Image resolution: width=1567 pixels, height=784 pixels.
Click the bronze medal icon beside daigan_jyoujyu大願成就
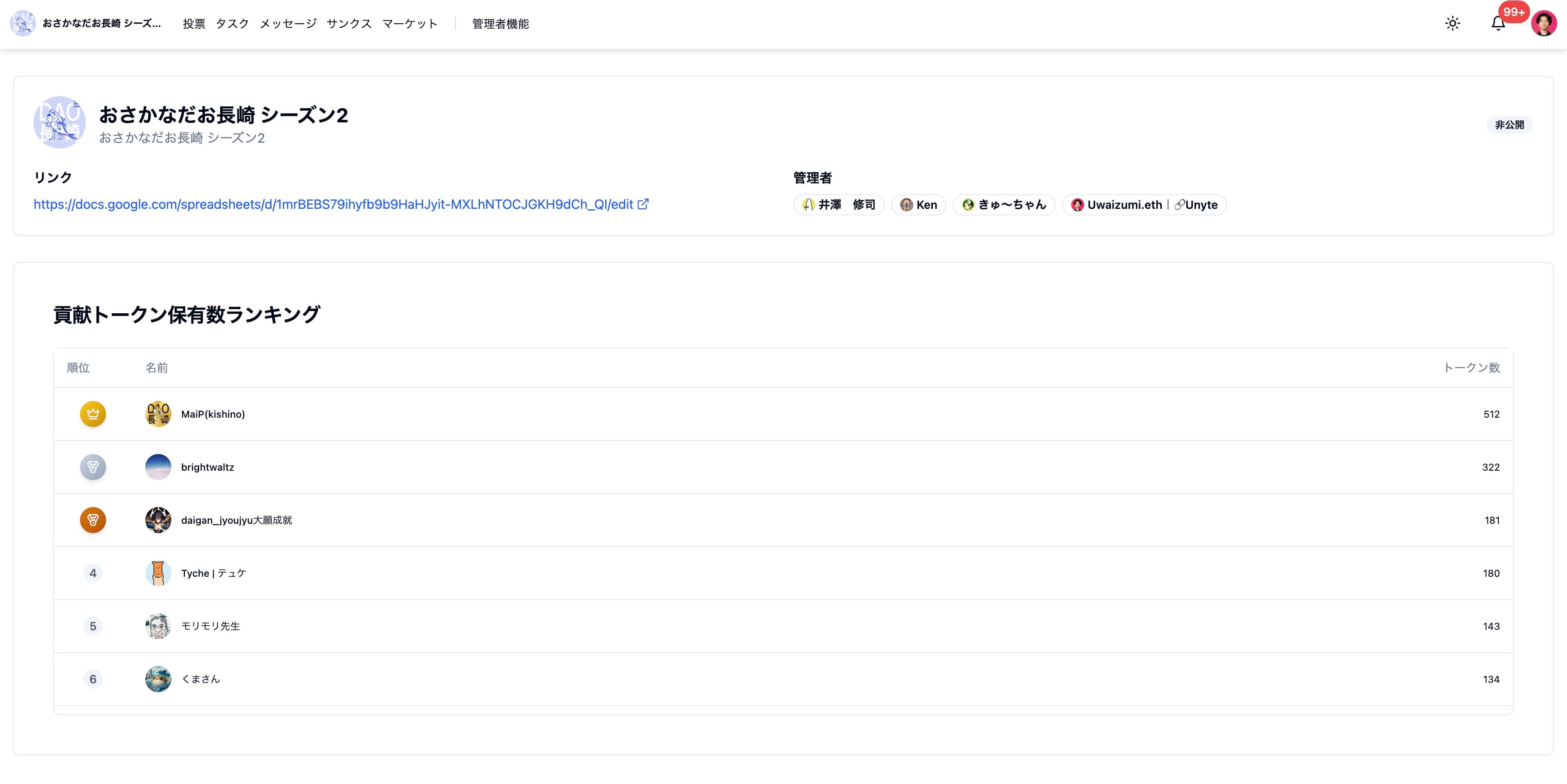tap(93, 520)
